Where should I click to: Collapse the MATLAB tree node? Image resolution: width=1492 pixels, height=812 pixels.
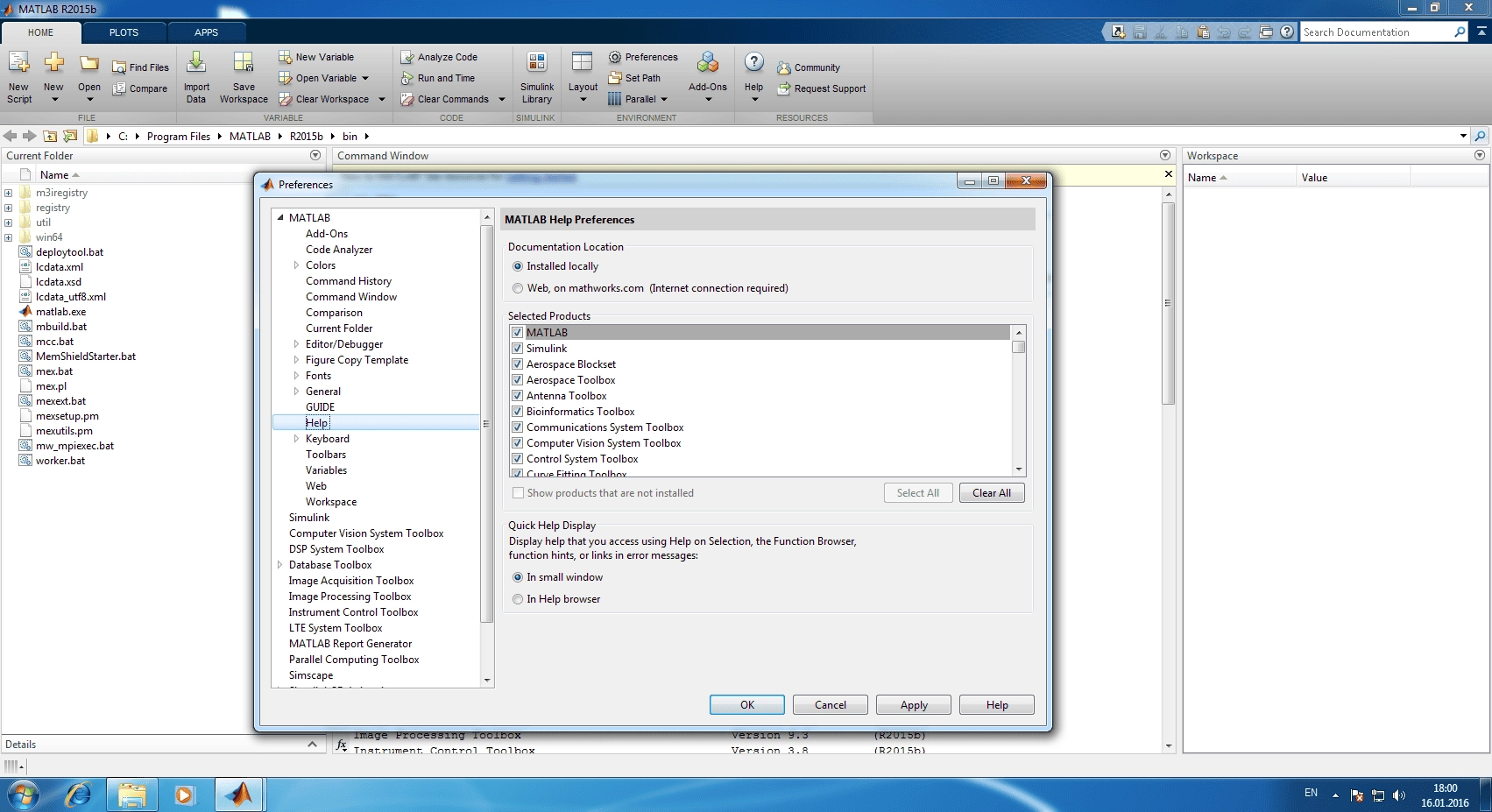[280, 217]
